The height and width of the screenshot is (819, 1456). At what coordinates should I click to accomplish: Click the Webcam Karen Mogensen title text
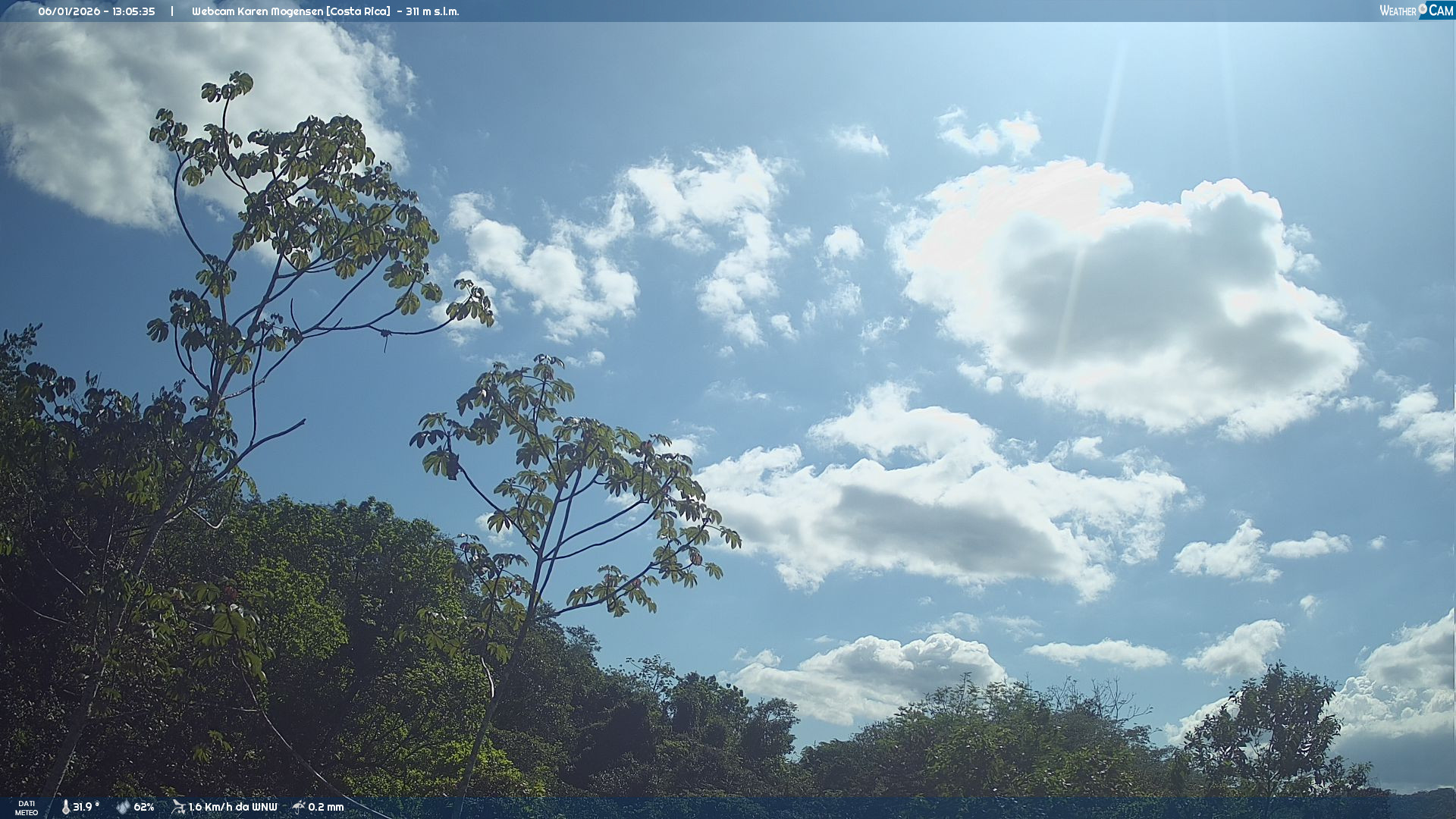(256, 11)
